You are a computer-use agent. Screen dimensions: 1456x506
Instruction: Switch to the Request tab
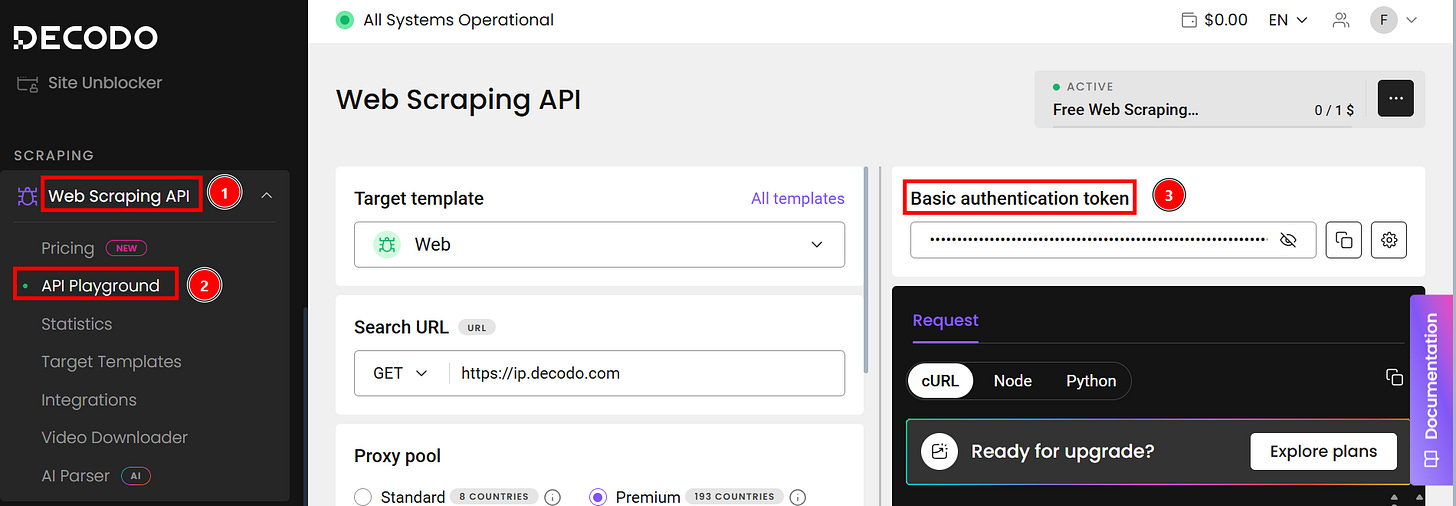coord(945,321)
